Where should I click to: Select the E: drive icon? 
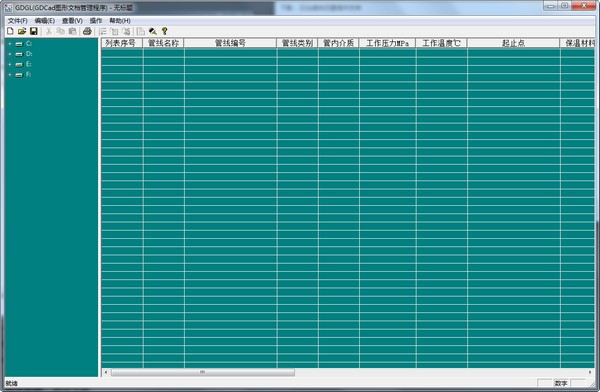[19, 65]
